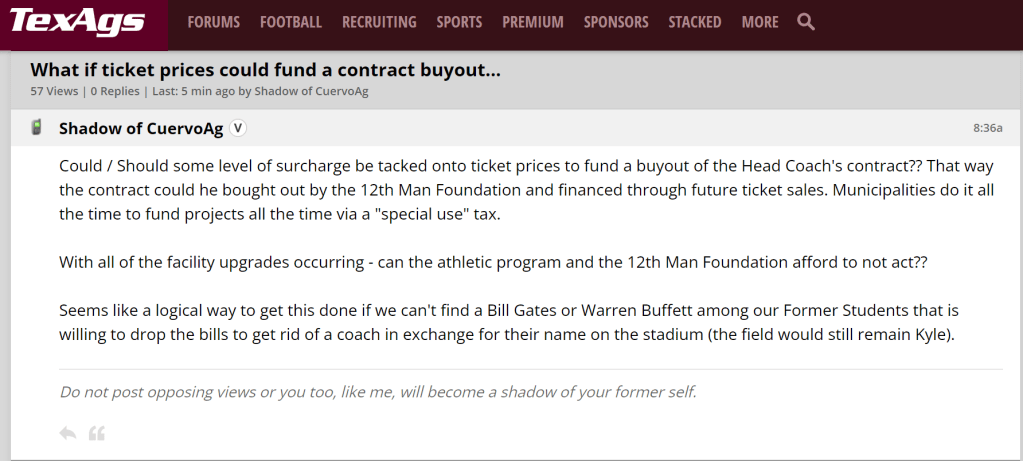The image size is (1023, 461).
Task: Open the RECRUITING nav item
Action: pos(379,22)
